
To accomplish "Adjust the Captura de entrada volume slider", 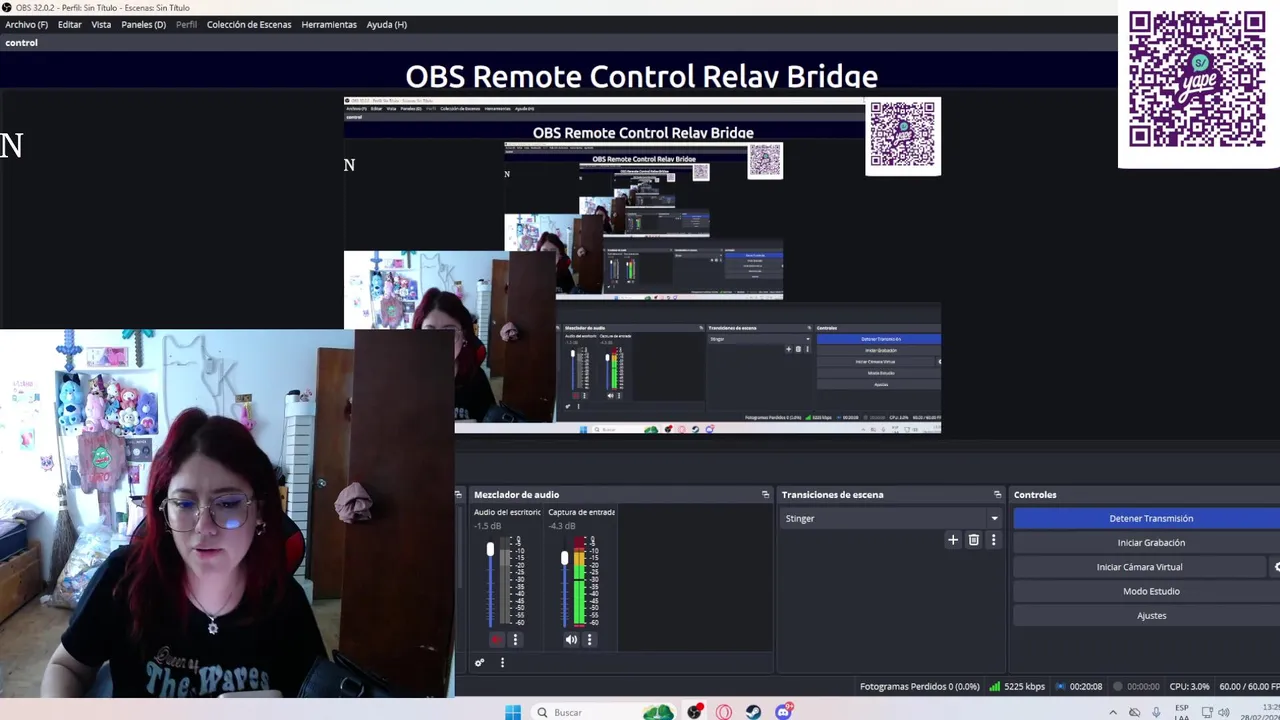I will pyautogui.click(x=564, y=558).
